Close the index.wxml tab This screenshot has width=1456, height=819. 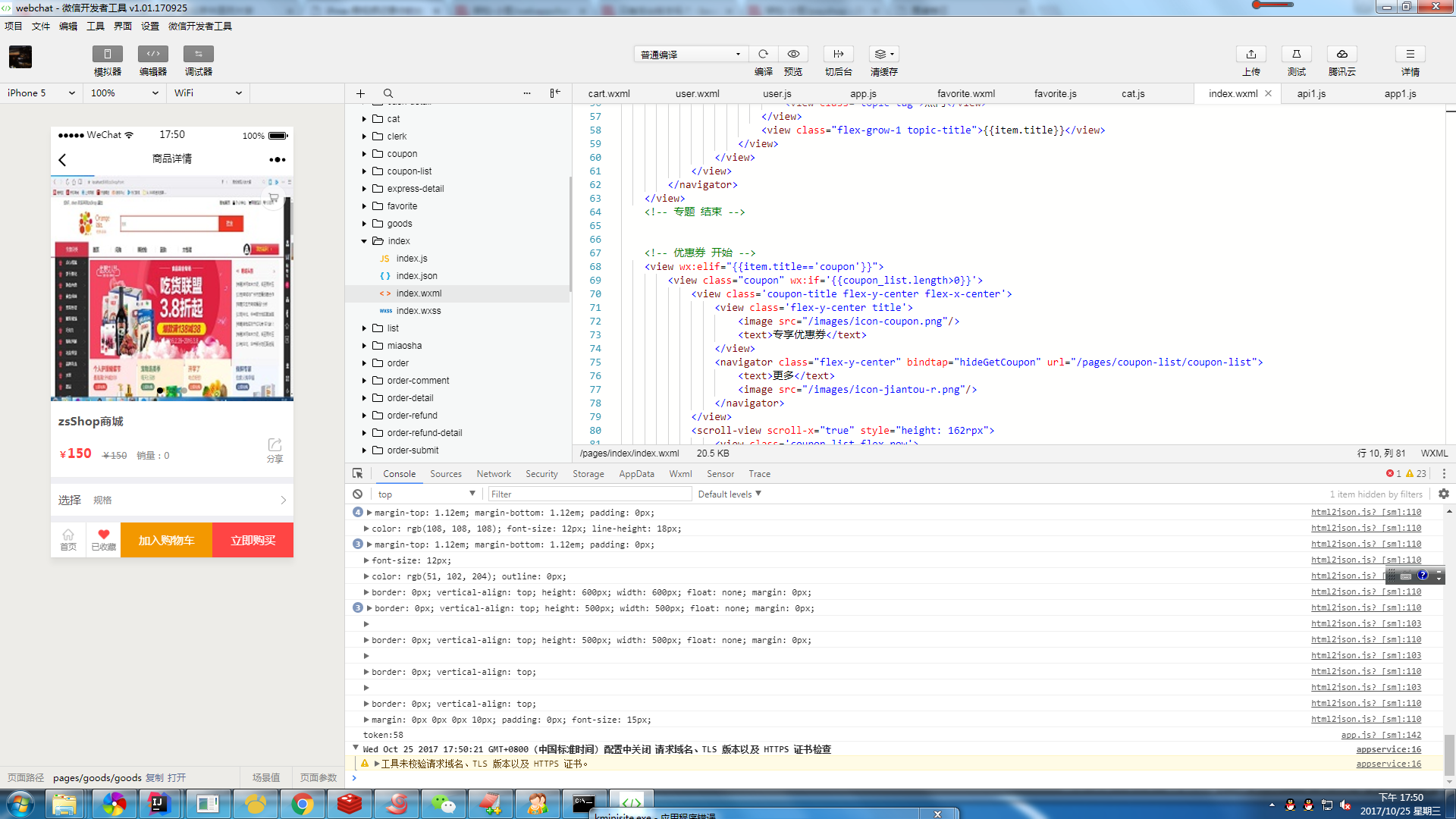point(1268,93)
